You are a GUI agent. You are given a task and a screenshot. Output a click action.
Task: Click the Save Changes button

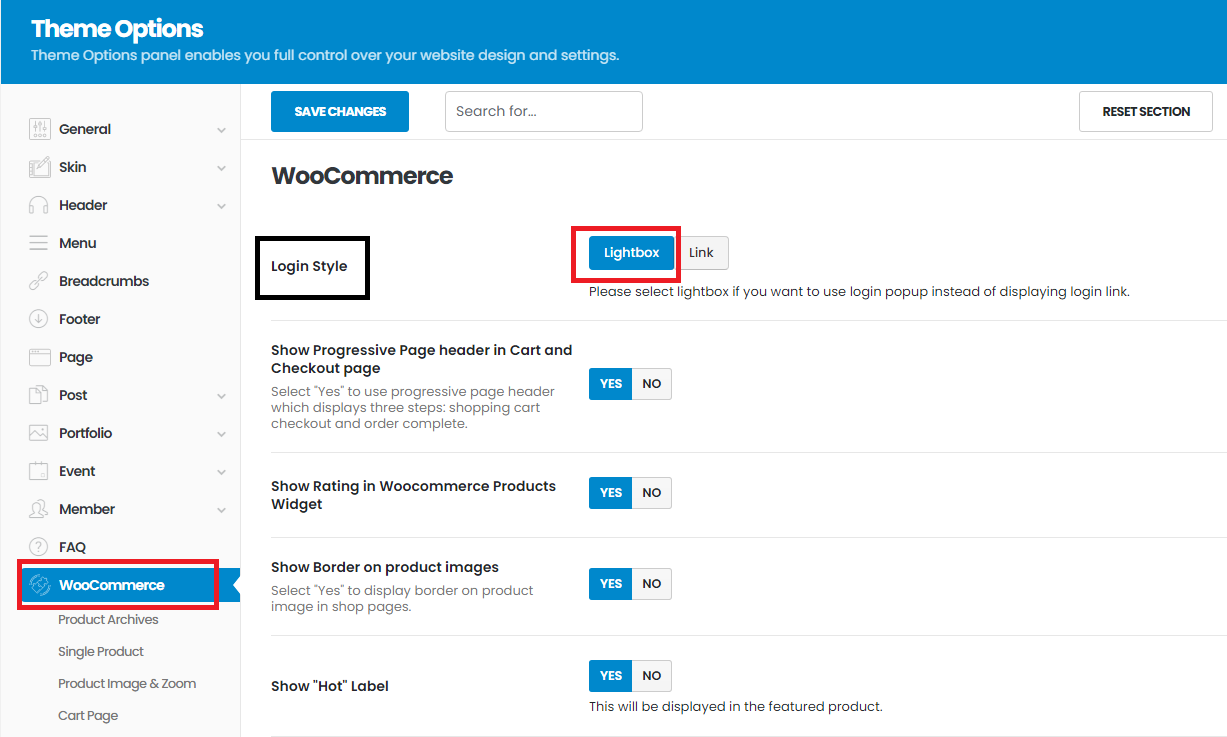coord(340,111)
